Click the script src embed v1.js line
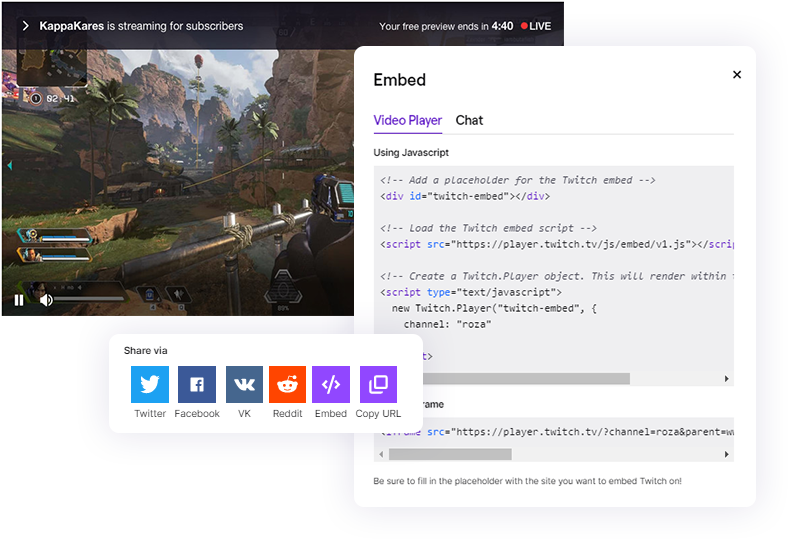This screenshot has width=789, height=541. (557, 244)
